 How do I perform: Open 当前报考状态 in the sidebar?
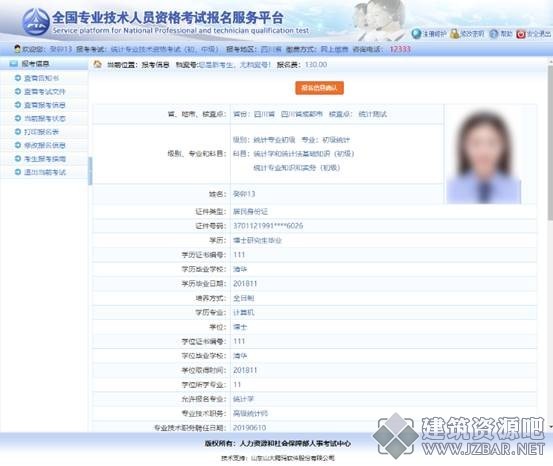coord(44,119)
